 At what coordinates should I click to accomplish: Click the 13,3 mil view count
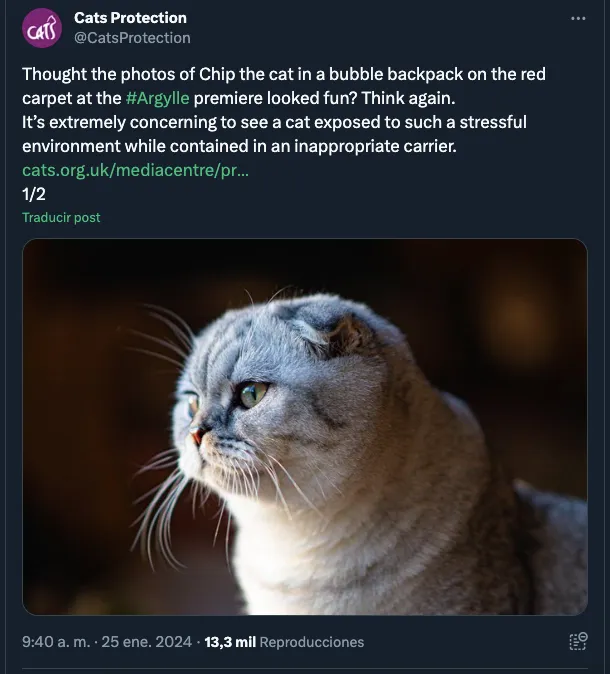[229, 642]
